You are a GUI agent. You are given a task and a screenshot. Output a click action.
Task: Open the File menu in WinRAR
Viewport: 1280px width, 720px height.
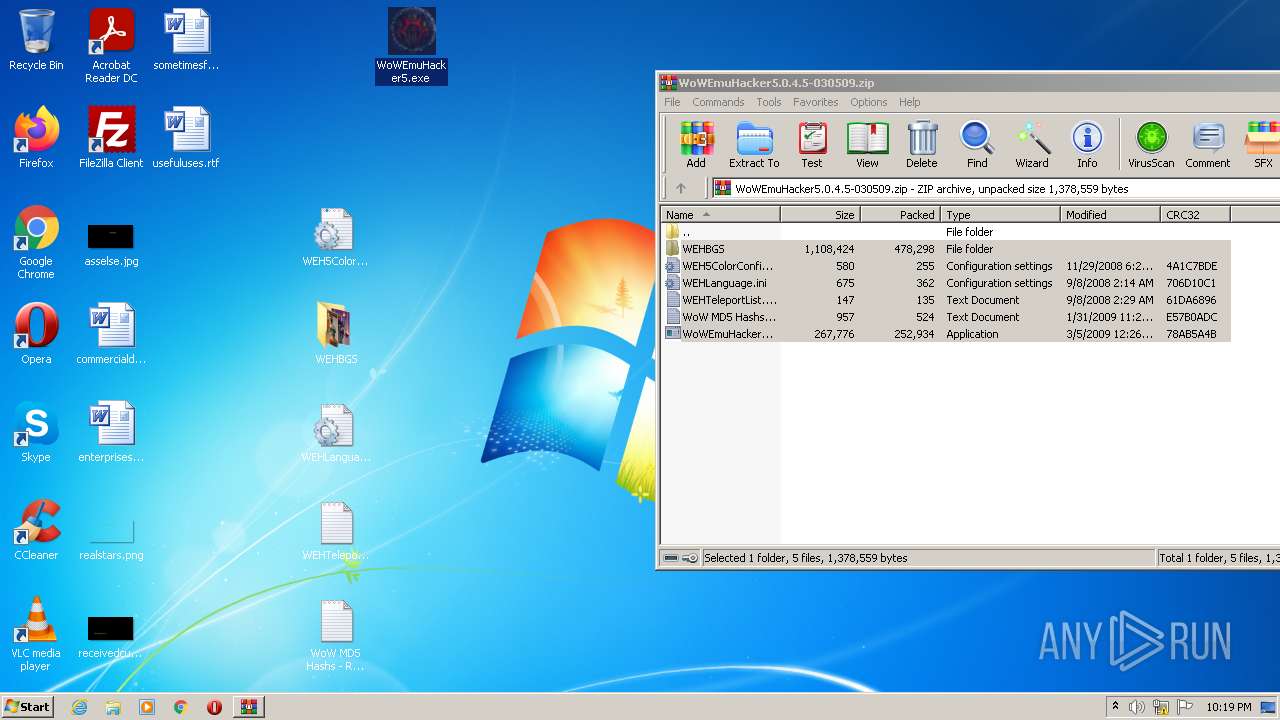tap(672, 102)
